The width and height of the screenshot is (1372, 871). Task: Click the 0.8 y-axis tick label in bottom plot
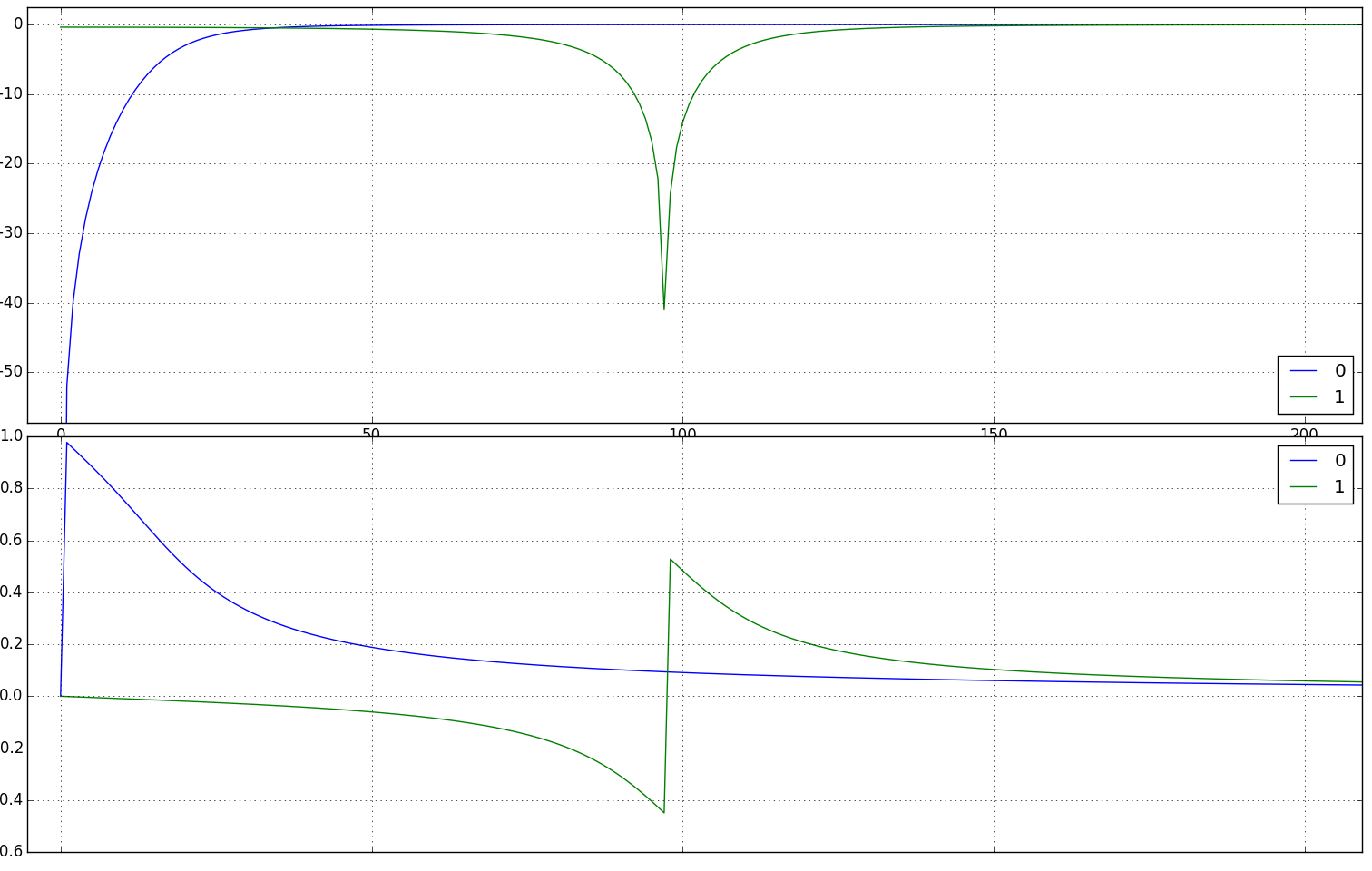pos(12,488)
